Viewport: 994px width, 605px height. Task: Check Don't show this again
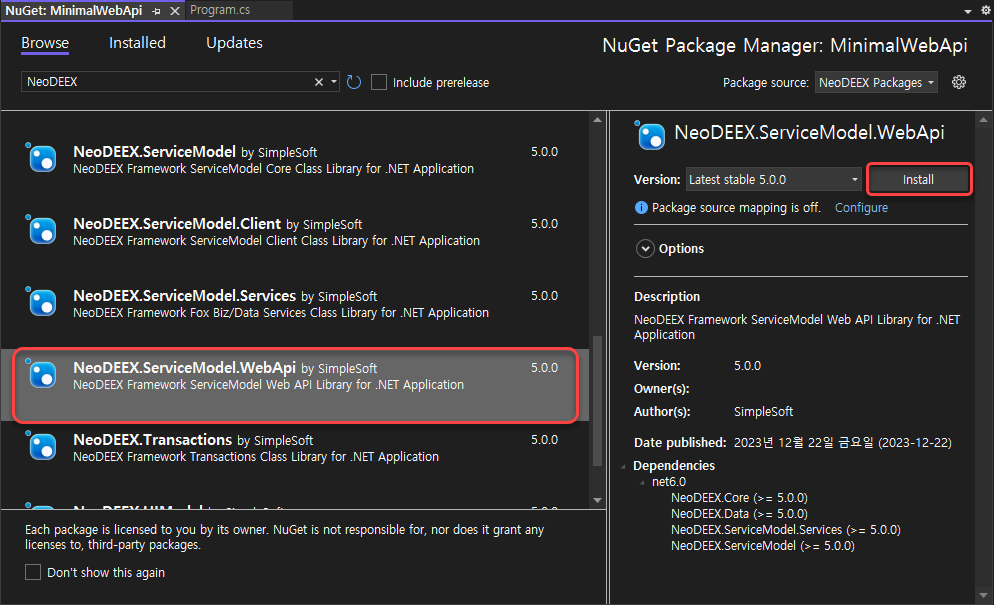[33, 572]
